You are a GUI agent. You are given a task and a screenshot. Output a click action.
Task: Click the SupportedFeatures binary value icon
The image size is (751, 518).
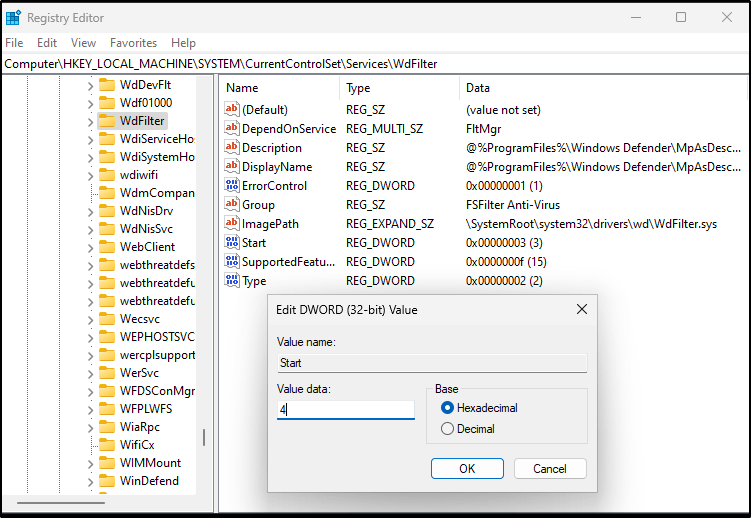(232, 262)
